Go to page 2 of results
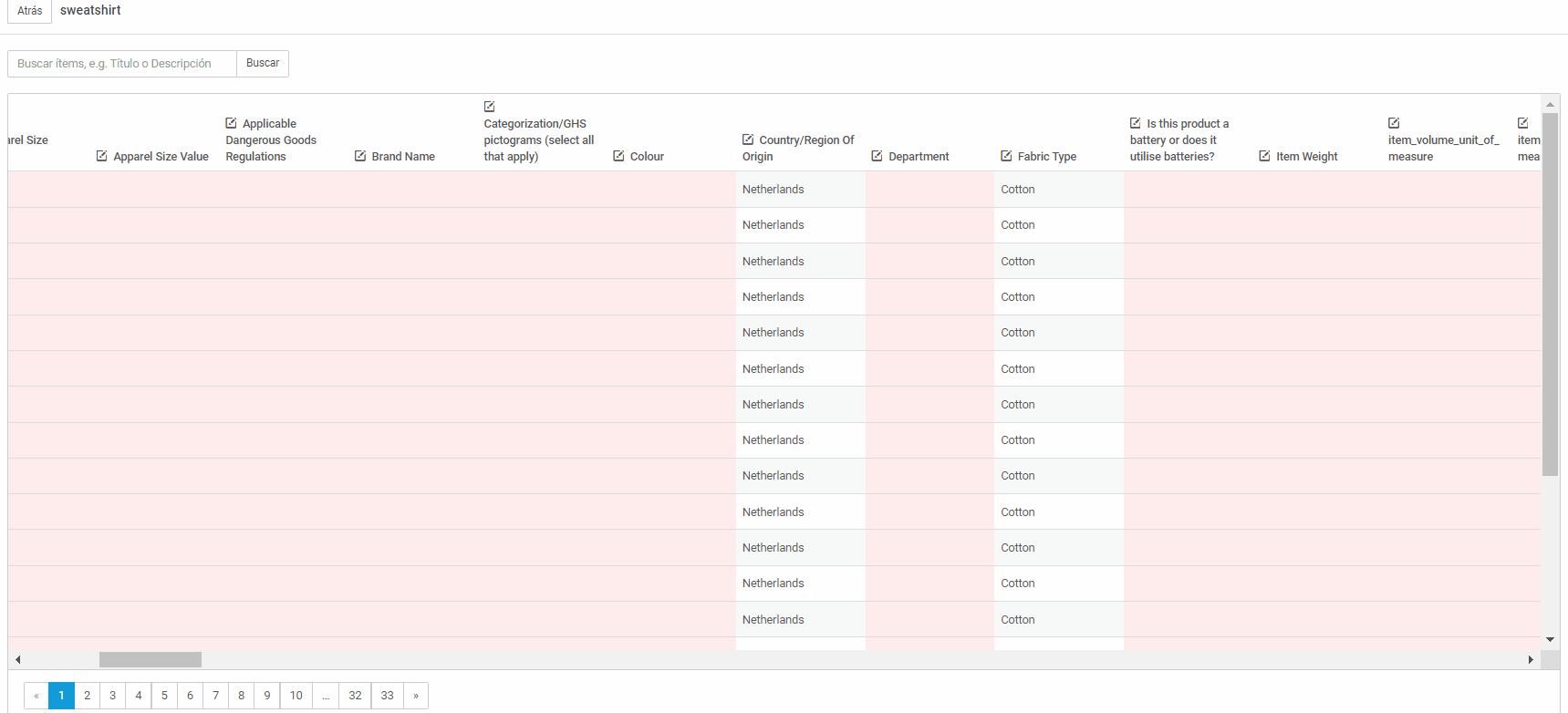Screen dimensions: 1568x713 click(x=87, y=696)
